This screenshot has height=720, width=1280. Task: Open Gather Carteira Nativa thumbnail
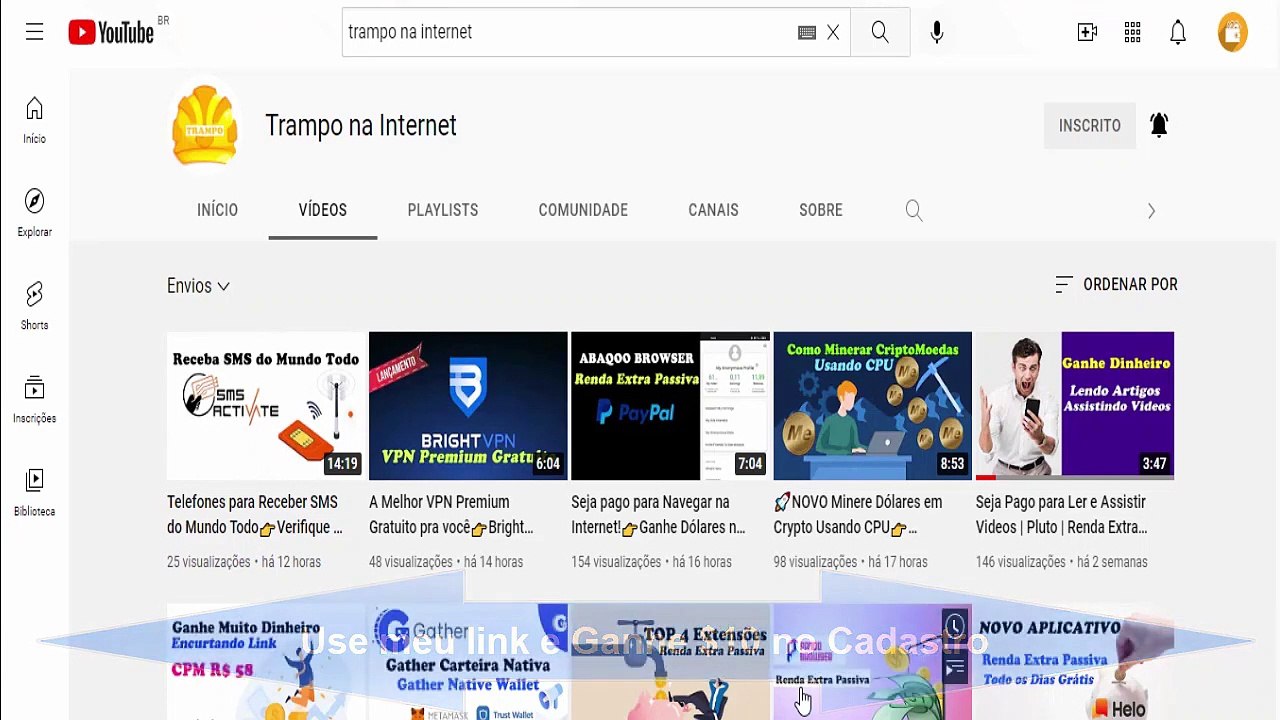point(468,662)
